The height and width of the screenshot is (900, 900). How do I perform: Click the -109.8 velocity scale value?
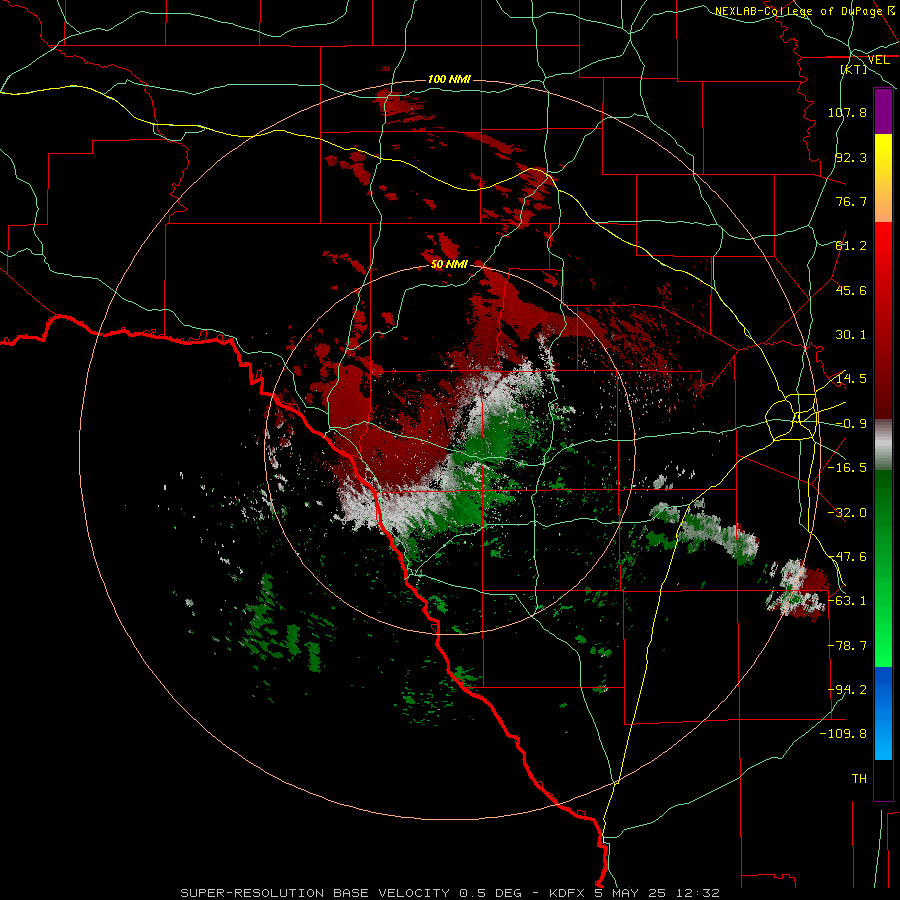click(843, 734)
